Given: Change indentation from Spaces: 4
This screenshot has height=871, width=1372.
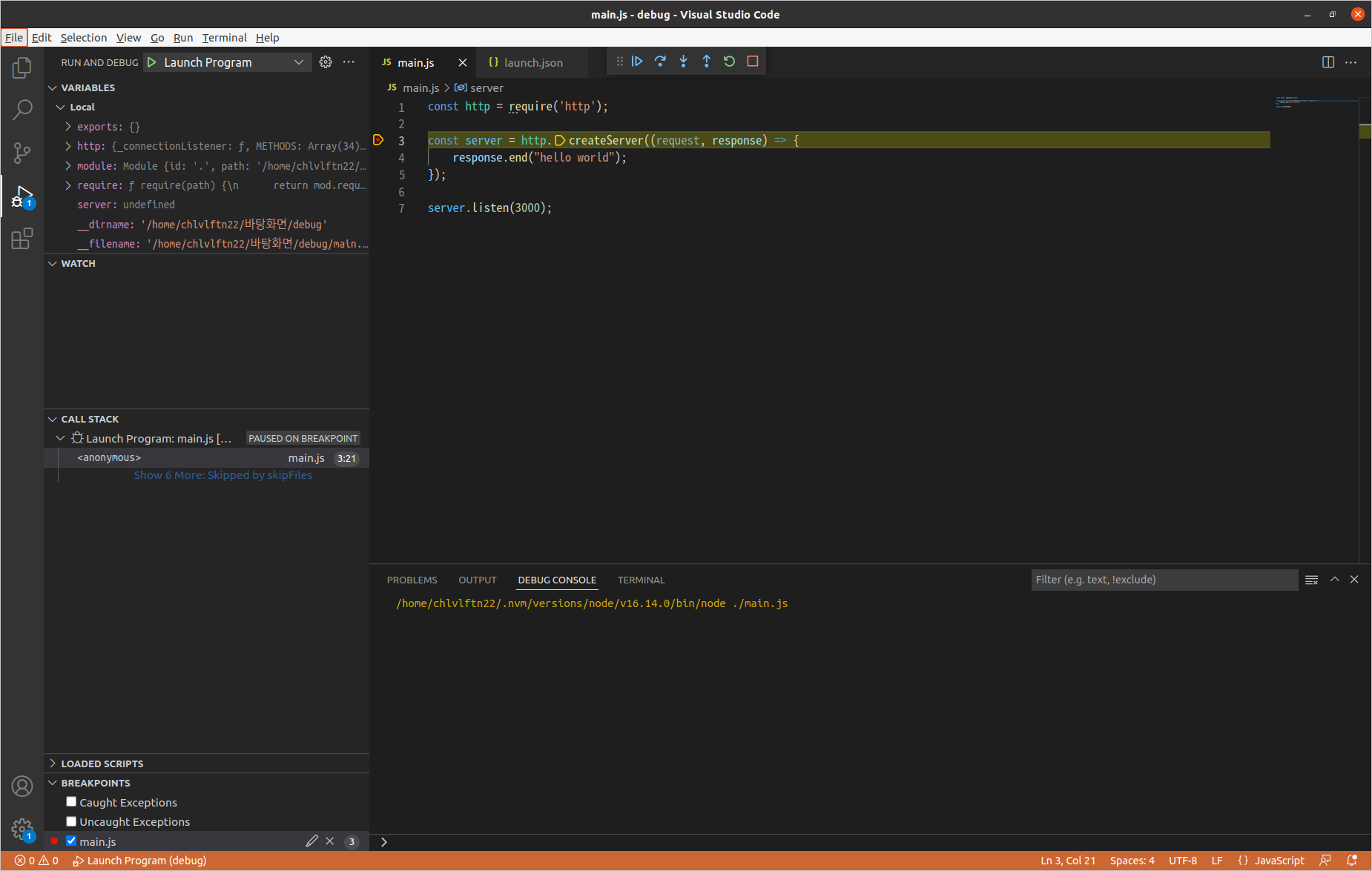Looking at the screenshot, I should [1132, 861].
